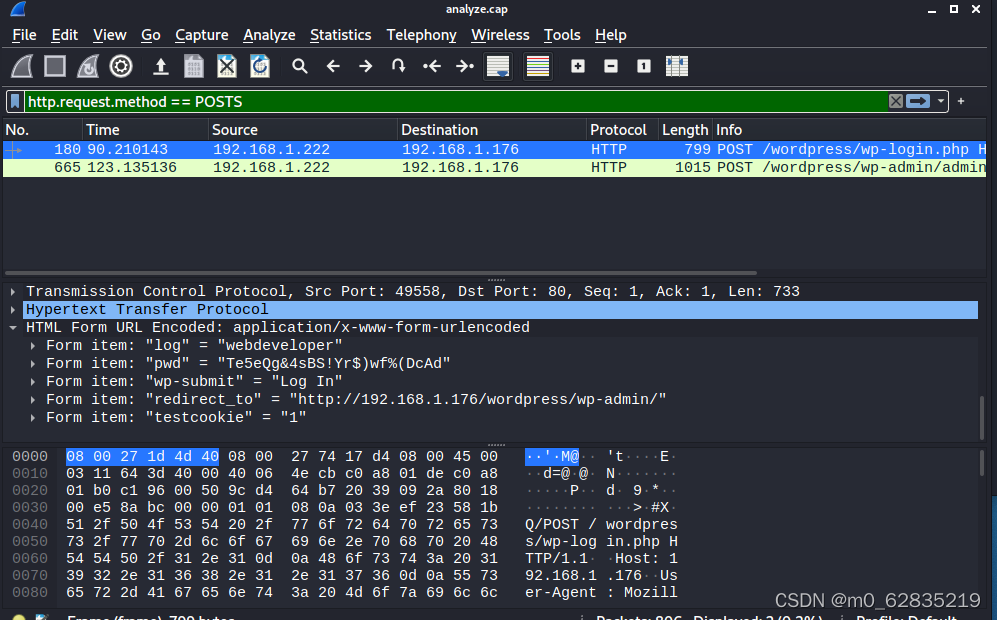Open the Find Packet search tool

(299, 66)
